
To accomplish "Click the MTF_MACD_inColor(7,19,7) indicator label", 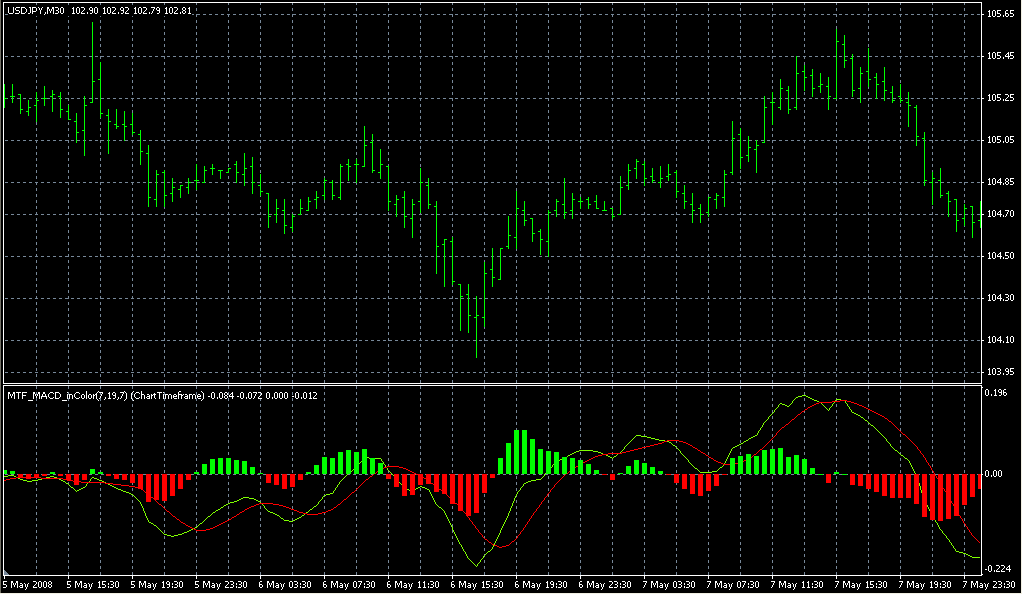I will click(x=68, y=393).
